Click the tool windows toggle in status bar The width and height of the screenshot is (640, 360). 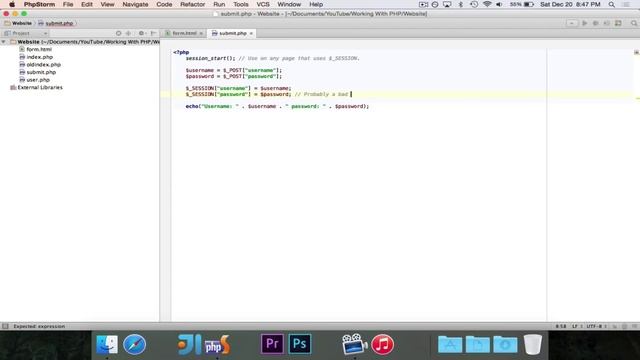point(5,326)
